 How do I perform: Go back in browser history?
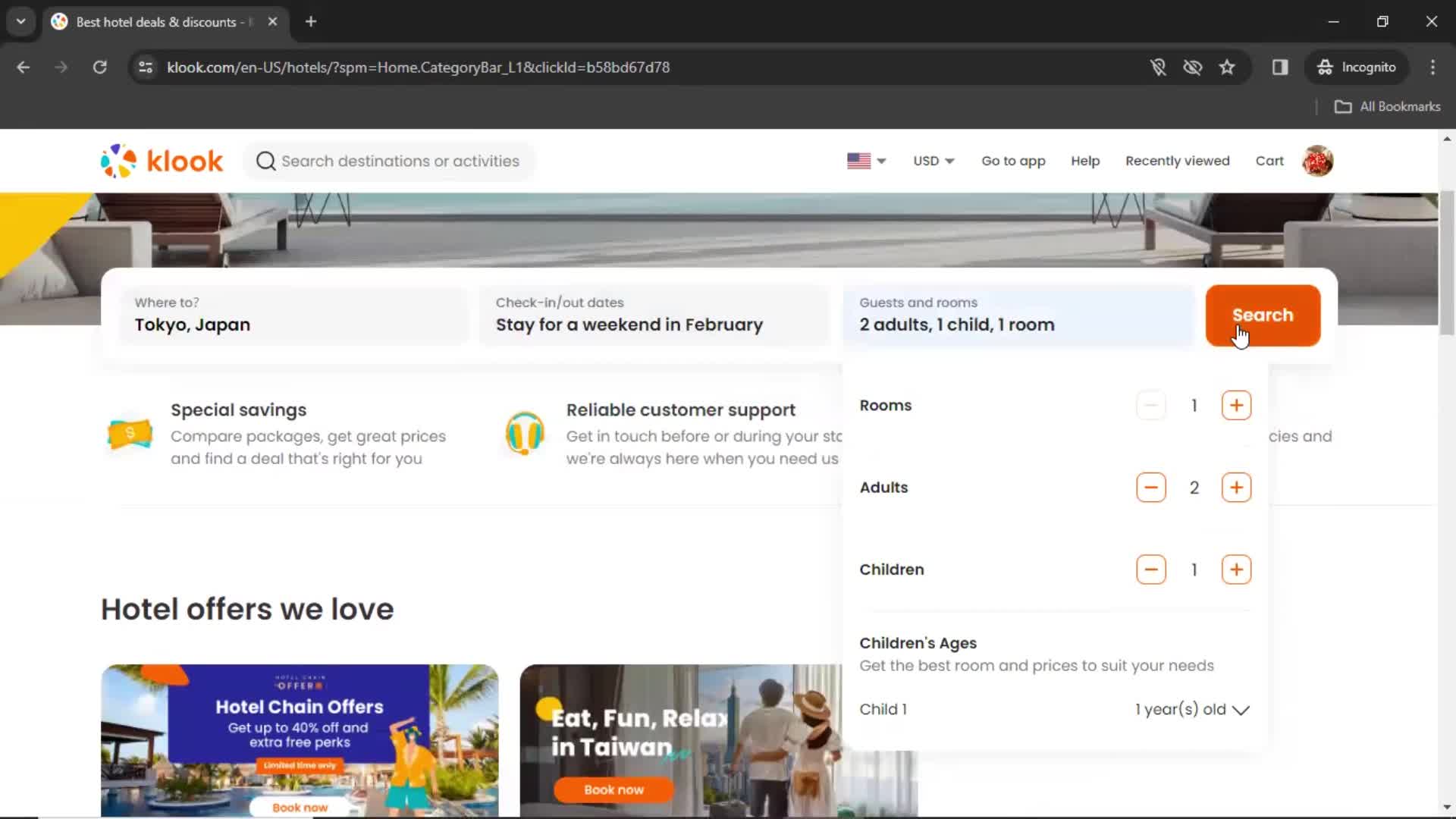(23, 67)
